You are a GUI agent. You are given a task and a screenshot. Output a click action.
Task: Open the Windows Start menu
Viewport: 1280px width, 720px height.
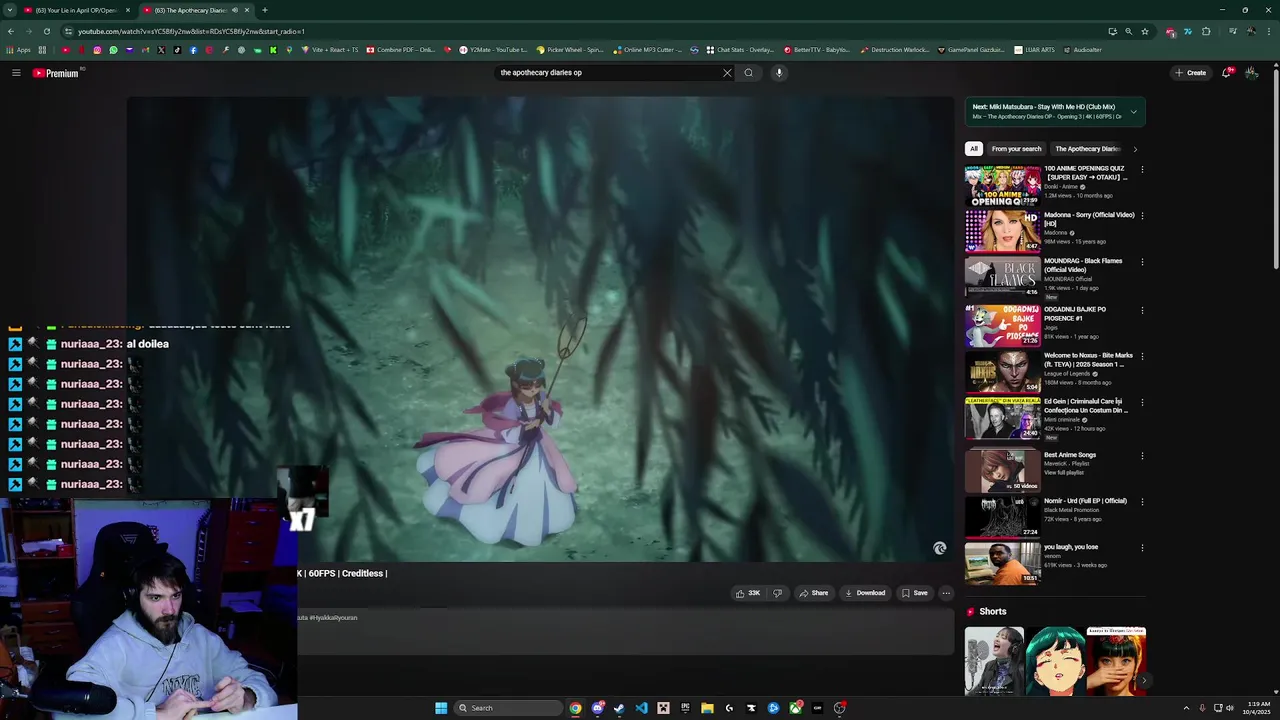[441, 708]
